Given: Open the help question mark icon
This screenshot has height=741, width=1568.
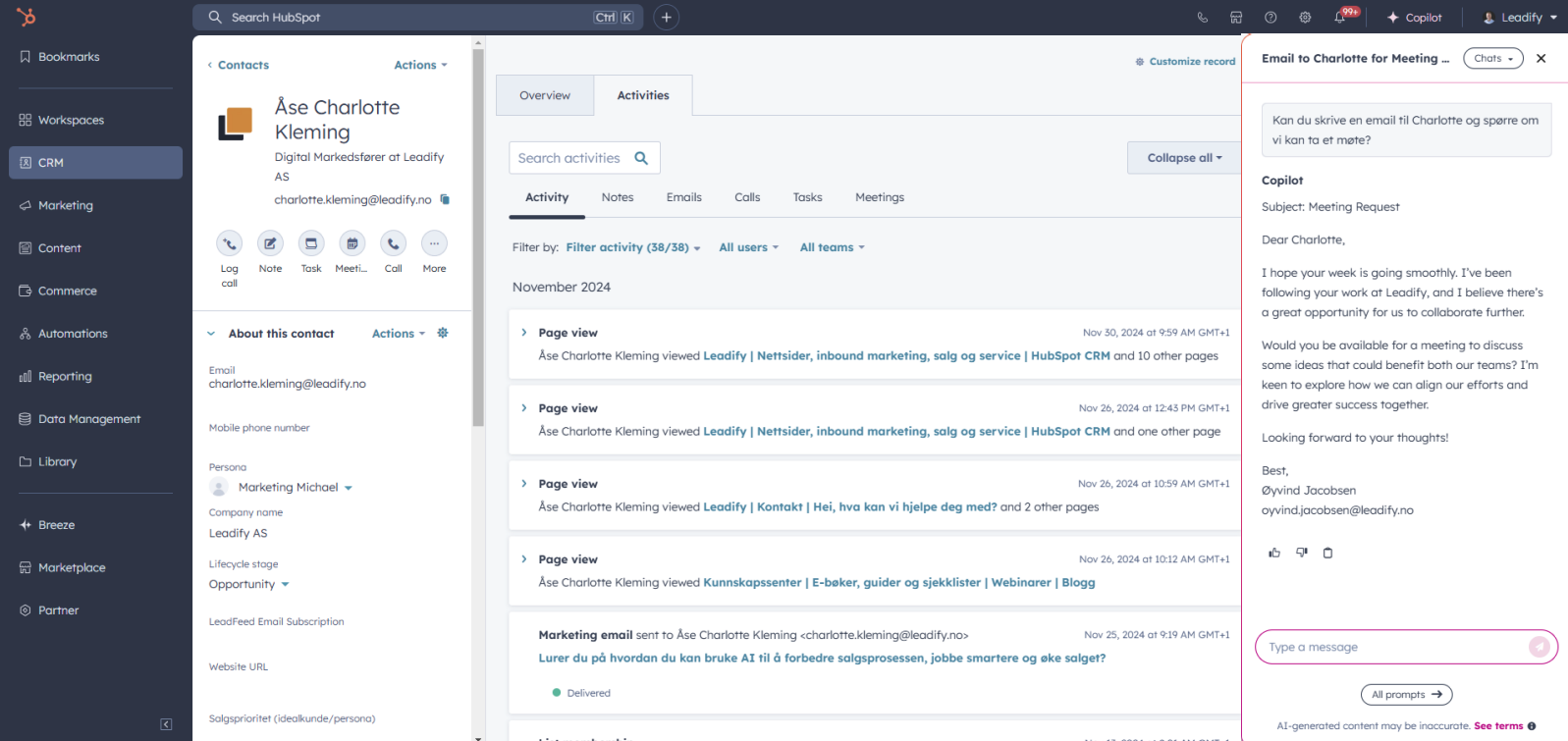Looking at the screenshot, I should tap(1271, 17).
